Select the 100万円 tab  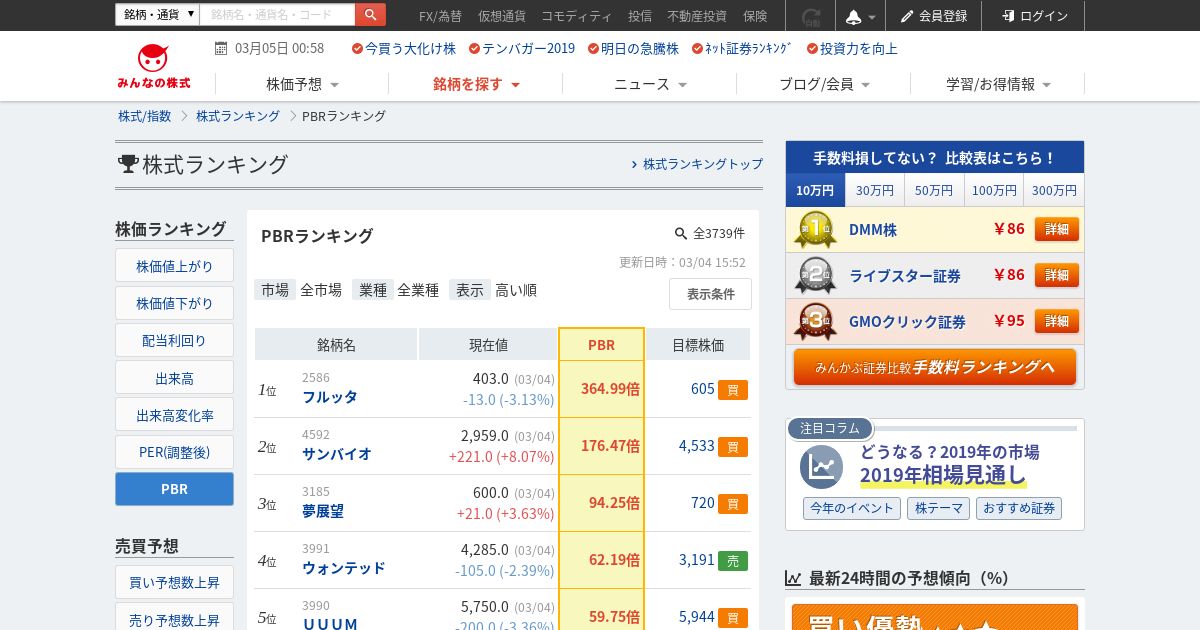pos(994,190)
